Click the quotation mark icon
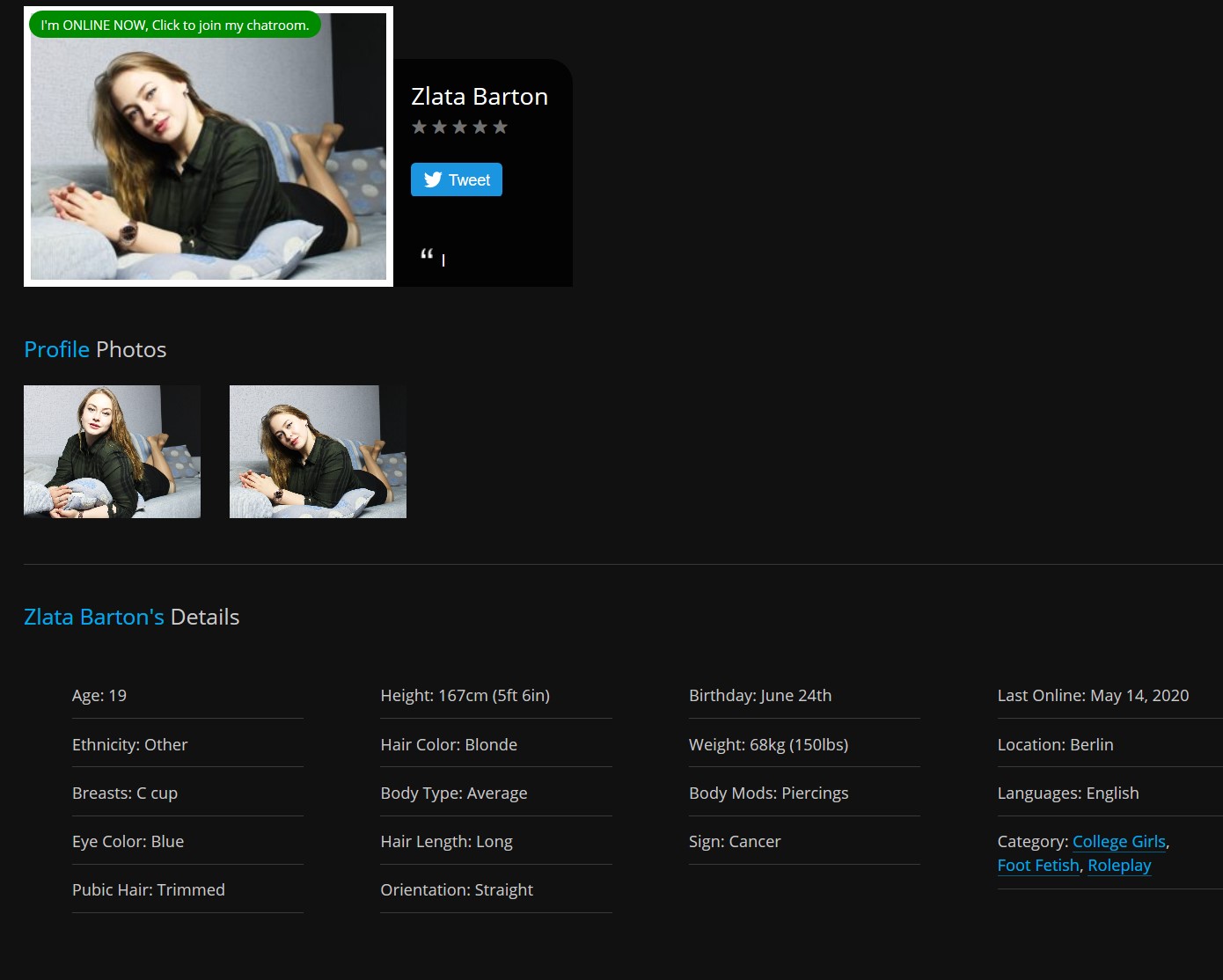Image resolution: width=1223 pixels, height=980 pixels. coord(427,255)
